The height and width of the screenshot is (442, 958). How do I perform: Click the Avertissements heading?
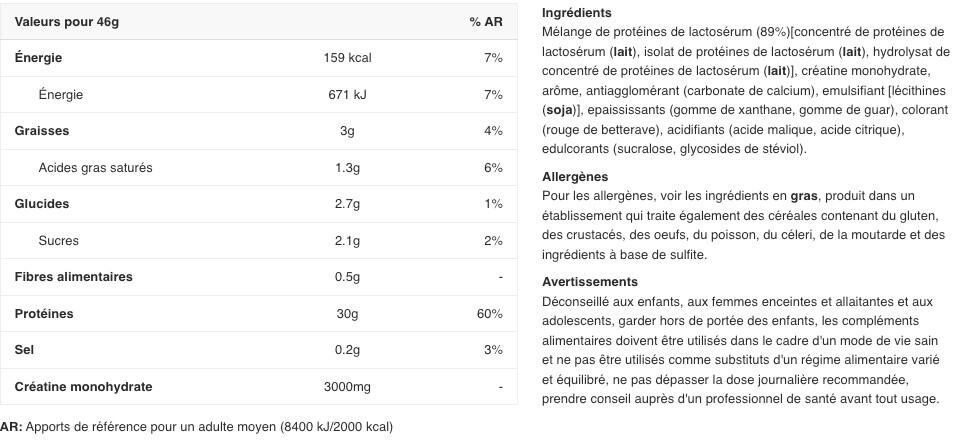coord(590,282)
